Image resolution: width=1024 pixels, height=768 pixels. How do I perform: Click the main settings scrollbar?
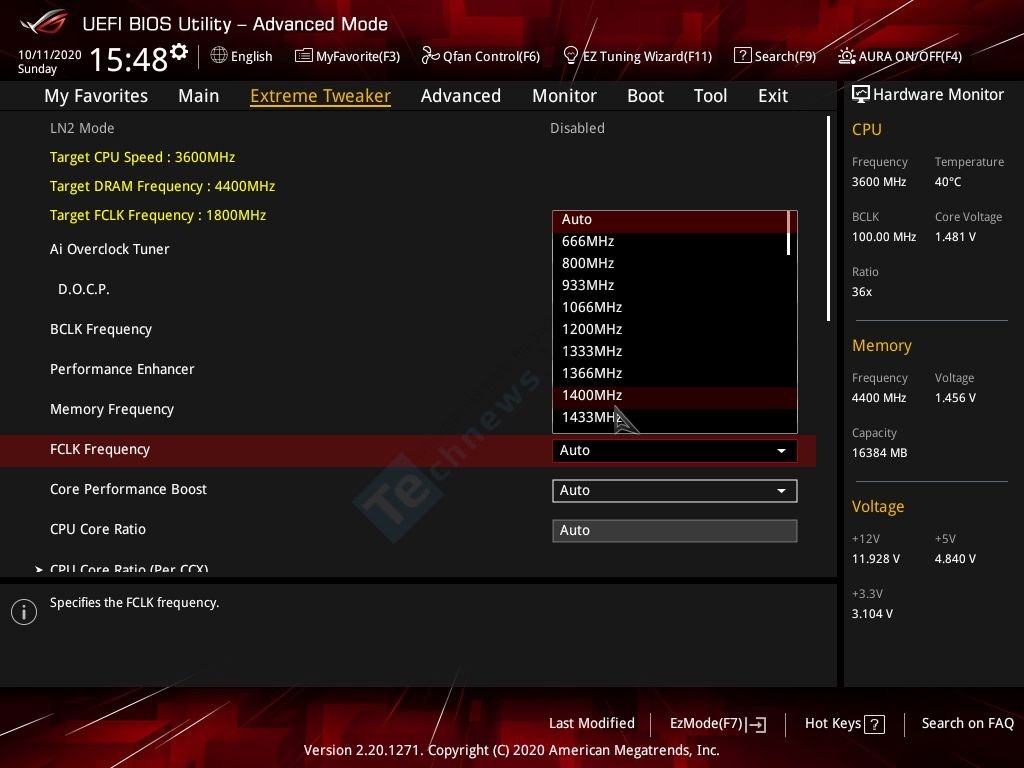point(828,219)
